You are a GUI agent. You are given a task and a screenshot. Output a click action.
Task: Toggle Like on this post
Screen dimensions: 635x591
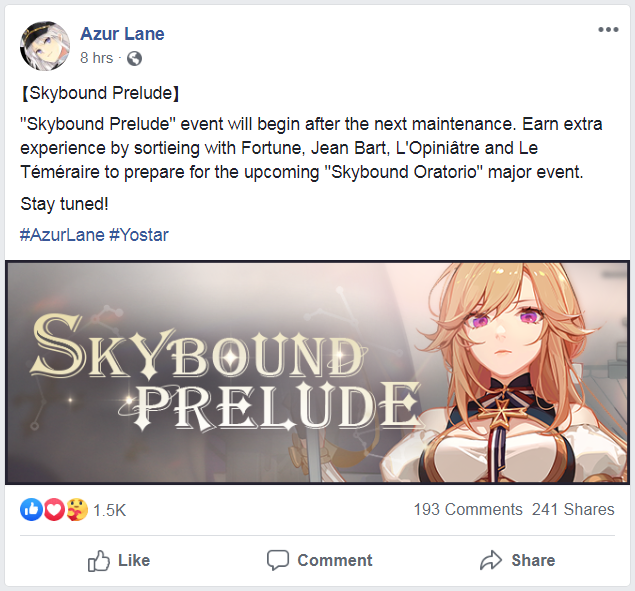point(119,561)
